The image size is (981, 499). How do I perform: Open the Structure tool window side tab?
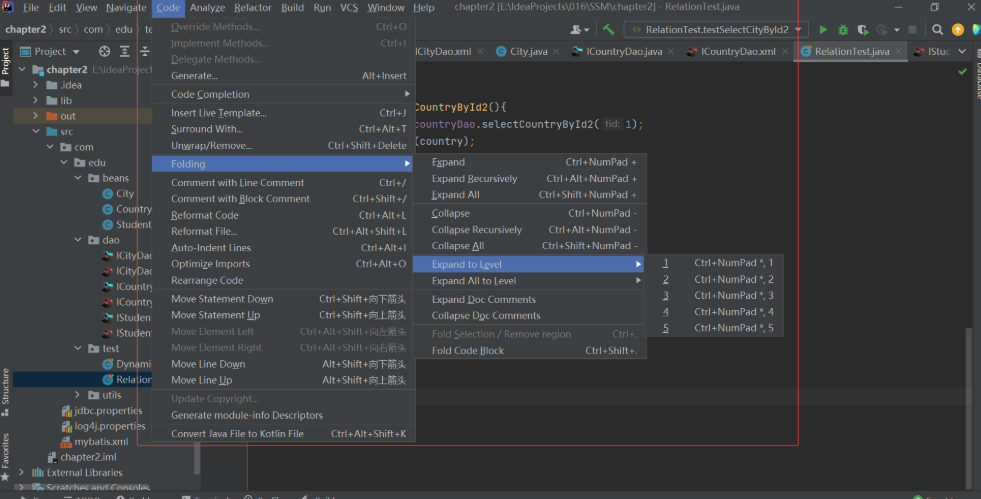point(6,392)
